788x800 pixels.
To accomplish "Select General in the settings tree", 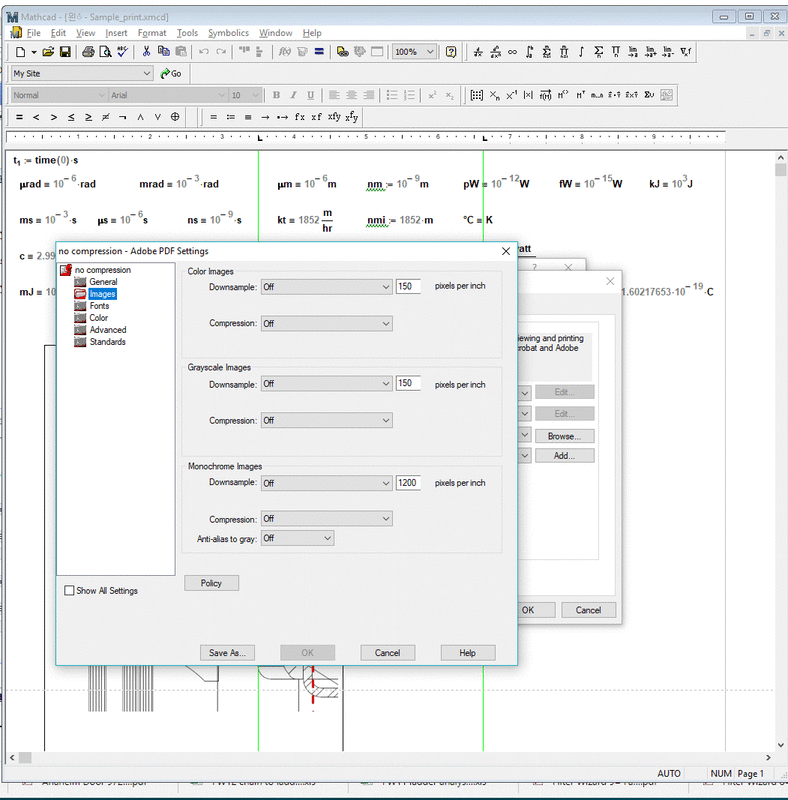I will (103, 282).
